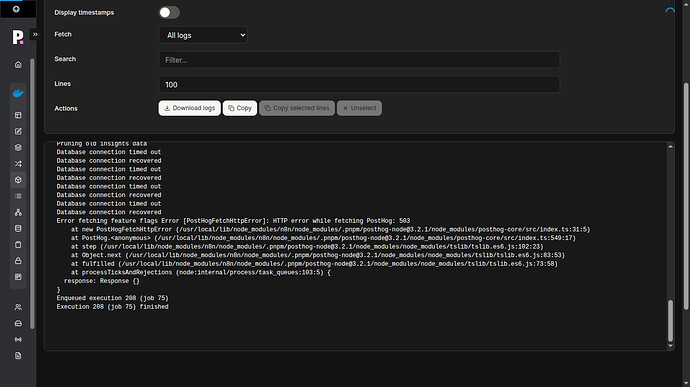
Task: Open the Swarm board icon below padlock
Action: (x=18, y=277)
